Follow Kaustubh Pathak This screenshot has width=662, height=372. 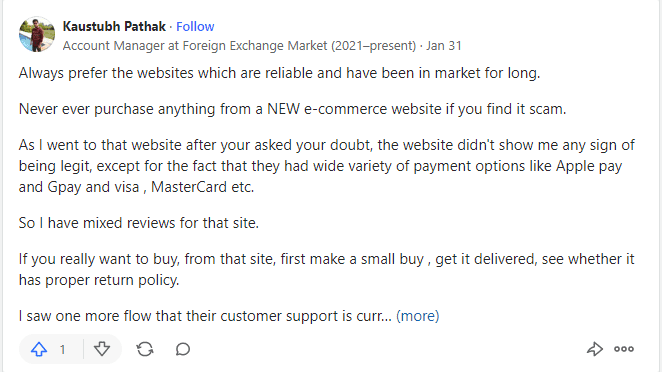pyautogui.click(x=195, y=27)
